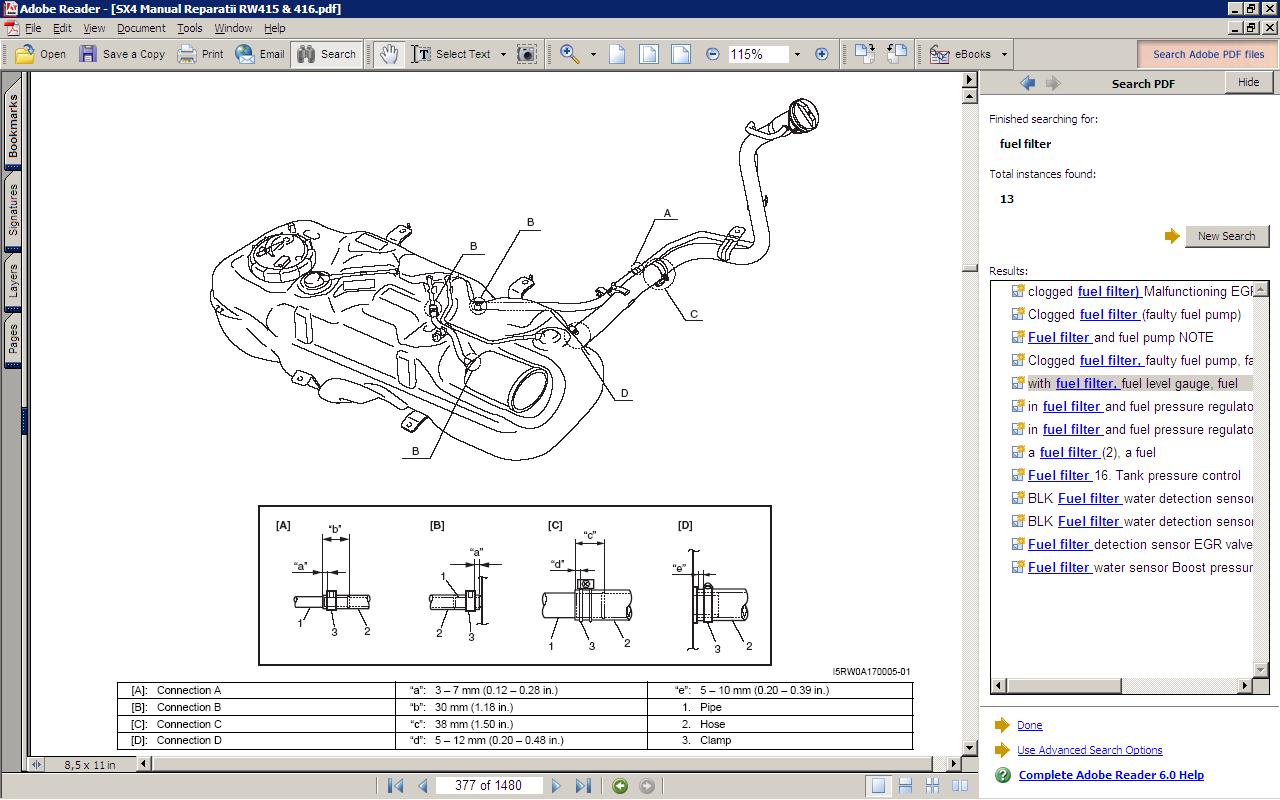Go to Previous Page button
This screenshot has width=1280, height=800.
click(x=422, y=786)
